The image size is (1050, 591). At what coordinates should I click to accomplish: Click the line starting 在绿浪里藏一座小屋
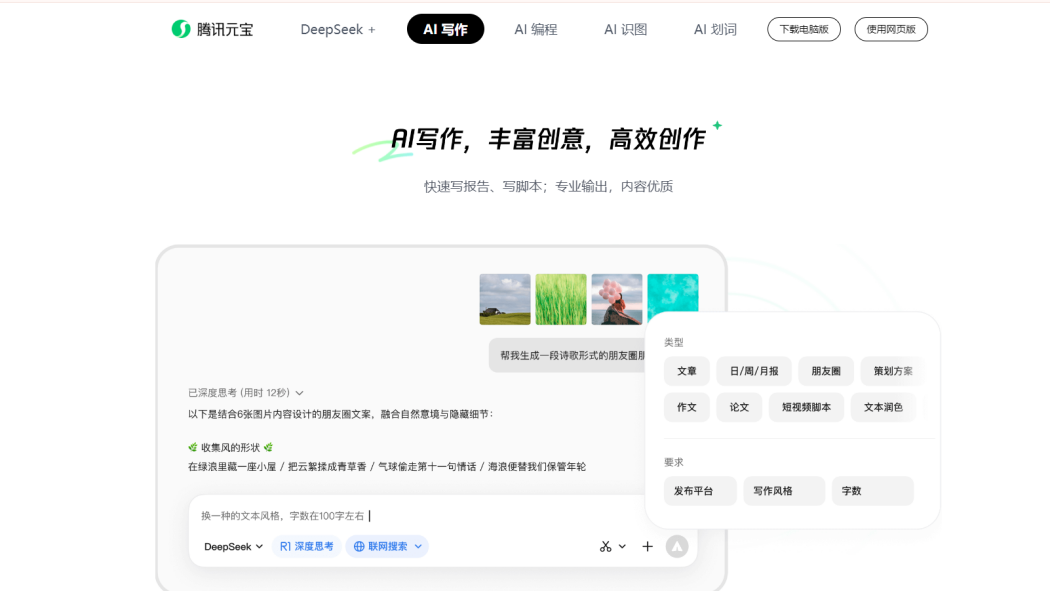pos(387,467)
